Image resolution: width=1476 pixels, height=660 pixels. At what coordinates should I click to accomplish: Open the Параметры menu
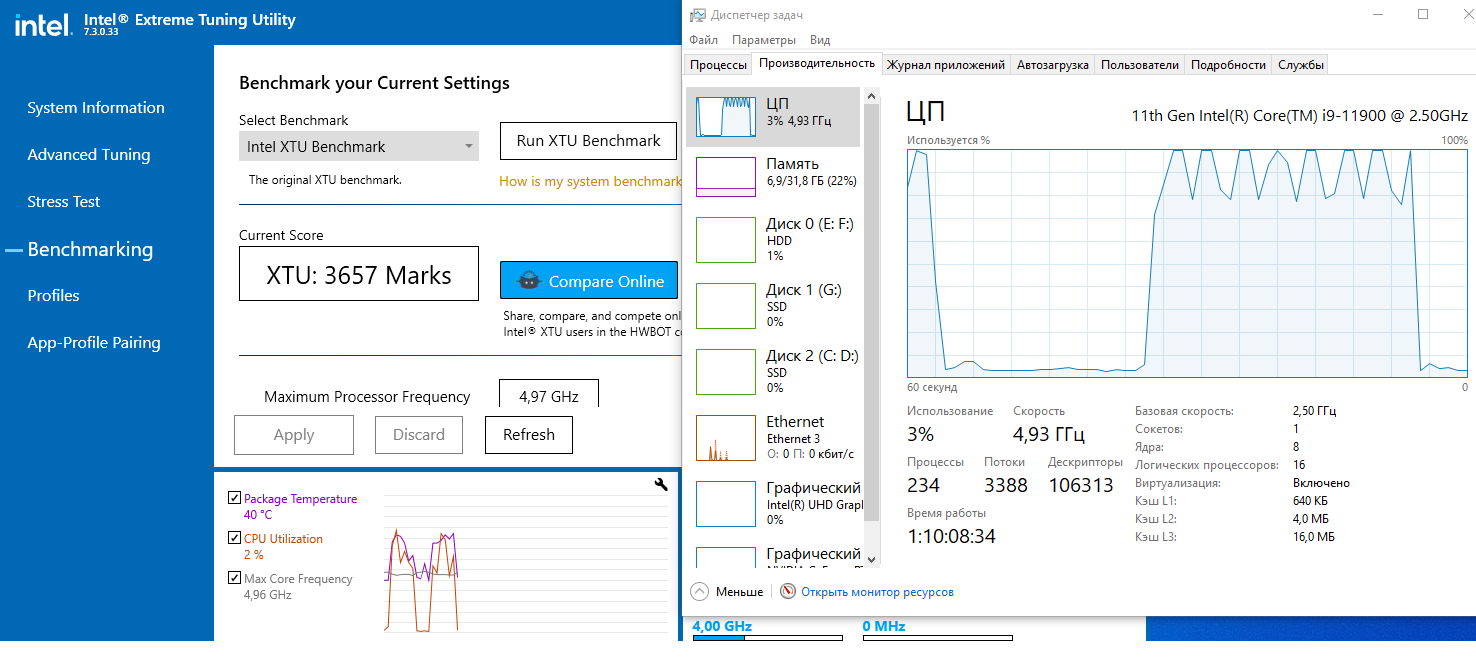pos(763,40)
